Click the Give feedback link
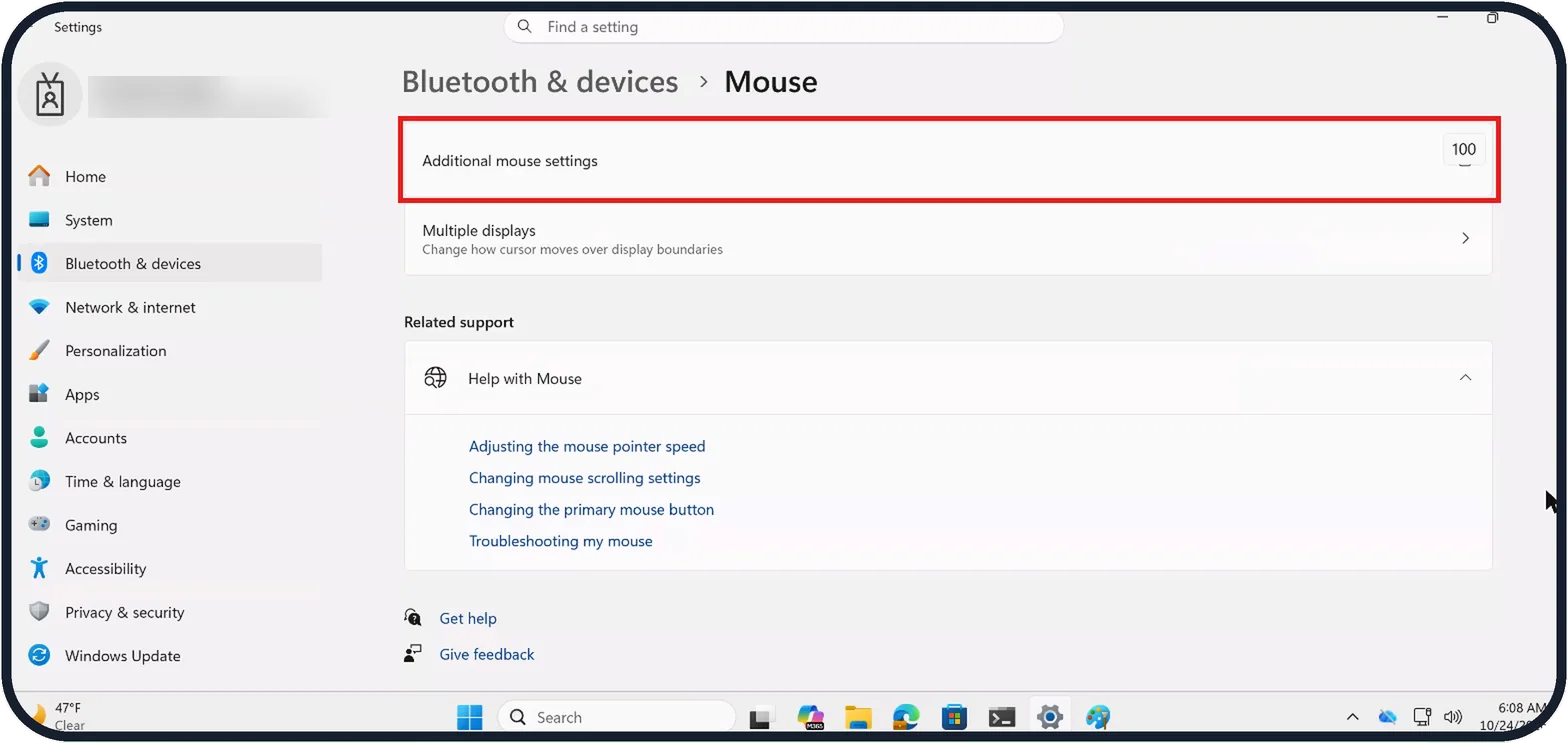Viewport: 1568px width, 743px height. click(487, 654)
